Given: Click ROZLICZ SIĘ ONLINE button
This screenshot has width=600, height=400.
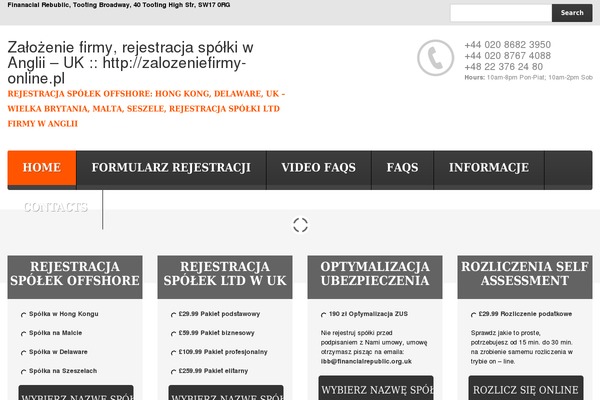Looking at the screenshot, I should (526, 388).
